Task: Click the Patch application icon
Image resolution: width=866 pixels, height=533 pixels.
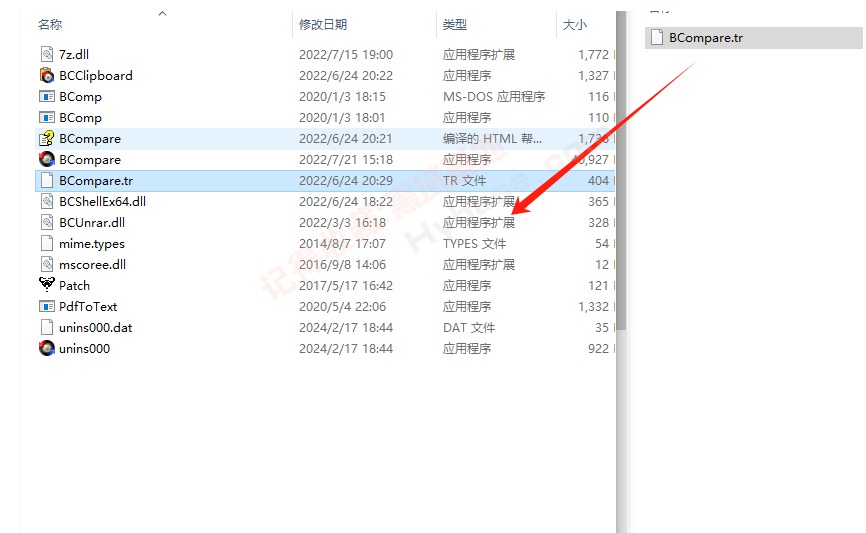Action: (x=47, y=285)
